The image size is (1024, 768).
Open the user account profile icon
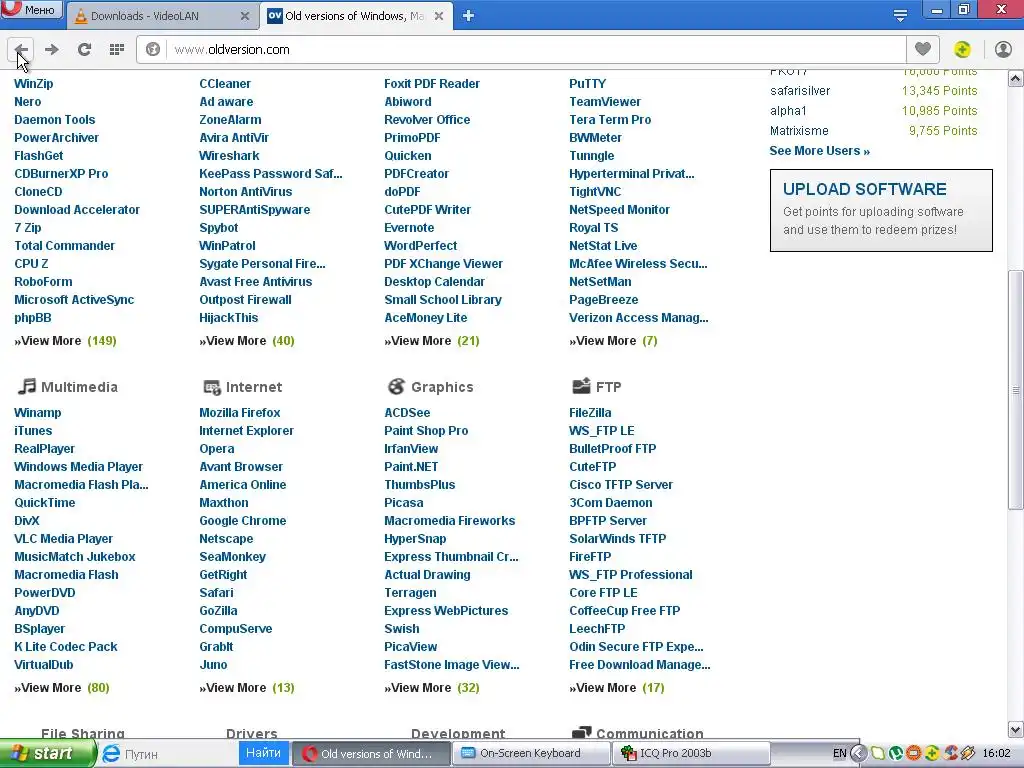(1003, 50)
